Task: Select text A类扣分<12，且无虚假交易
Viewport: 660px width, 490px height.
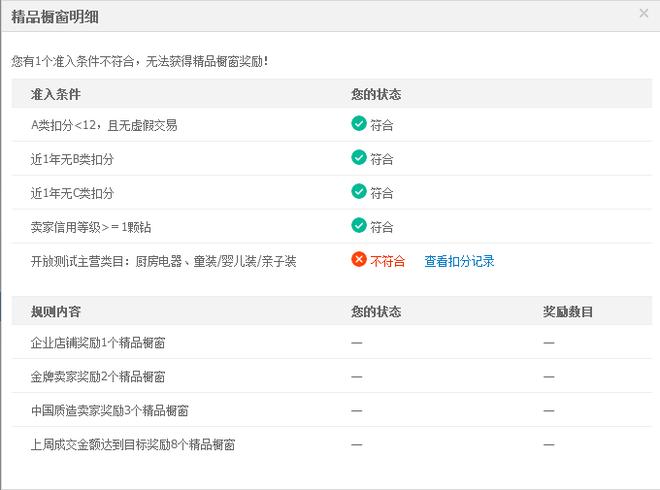Action: click(104, 125)
